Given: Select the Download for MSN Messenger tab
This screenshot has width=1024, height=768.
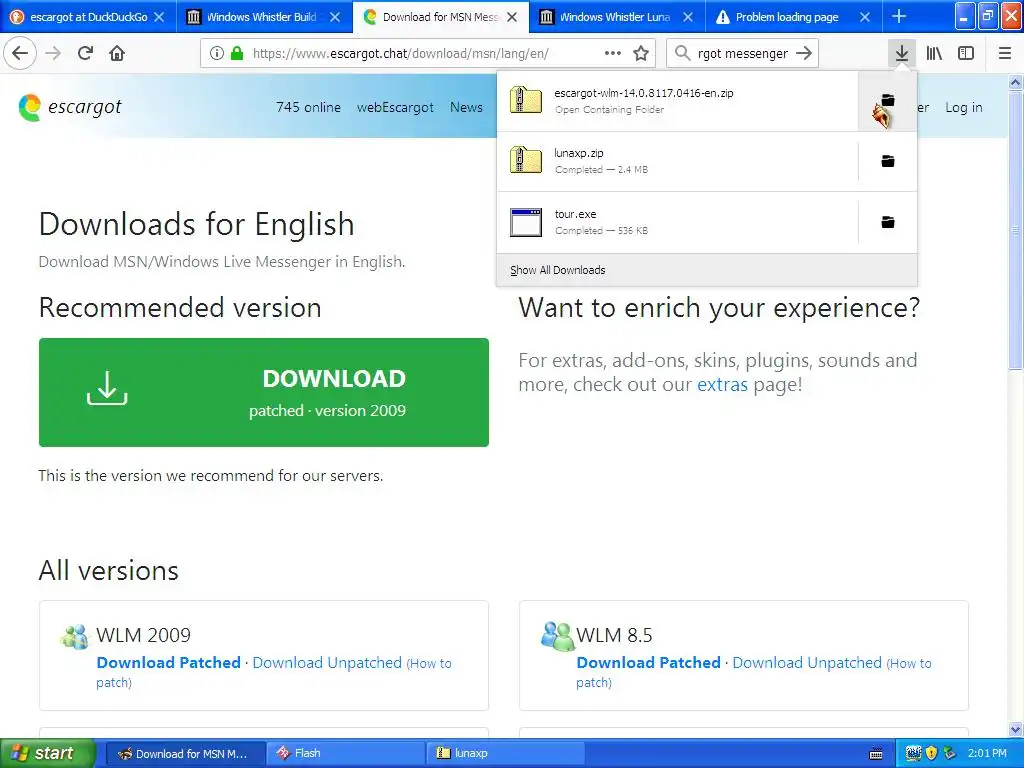Looking at the screenshot, I should pyautogui.click(x=441, y=17).
